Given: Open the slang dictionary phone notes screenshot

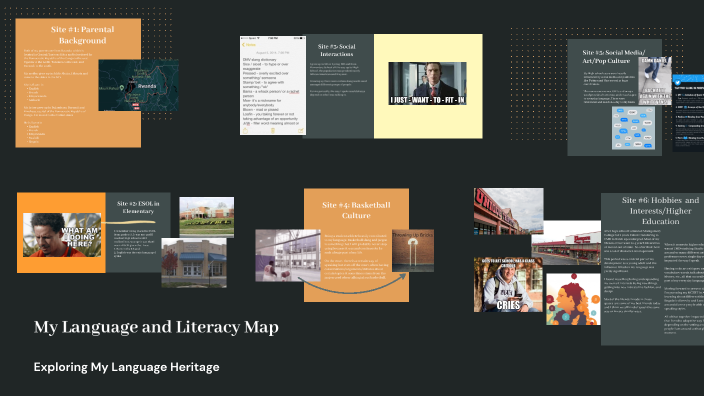Looking at the screenshot, I should tap(273, 85).
